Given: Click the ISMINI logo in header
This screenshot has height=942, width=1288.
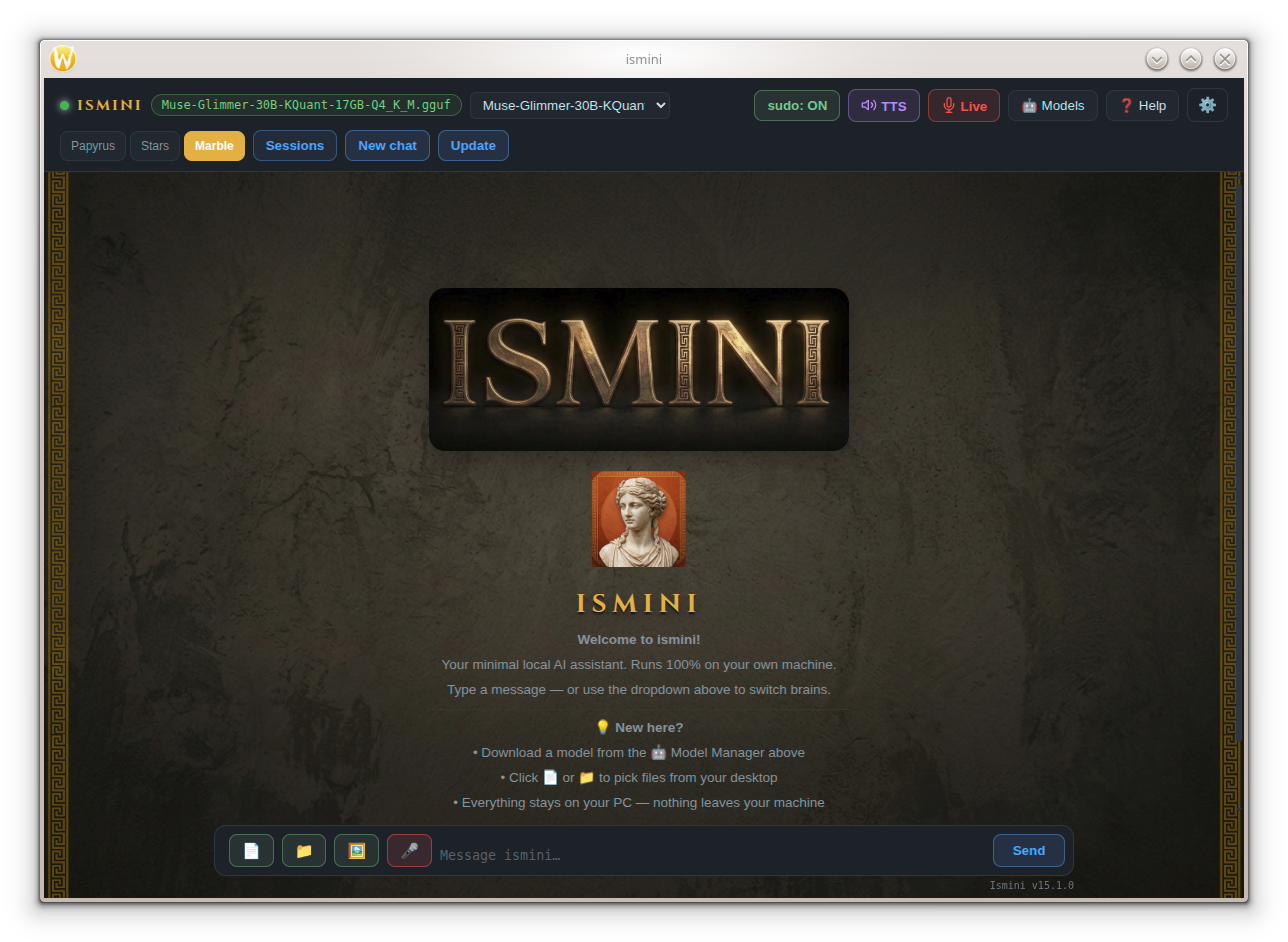Looking at the screenshot, I should coord(109,105).
